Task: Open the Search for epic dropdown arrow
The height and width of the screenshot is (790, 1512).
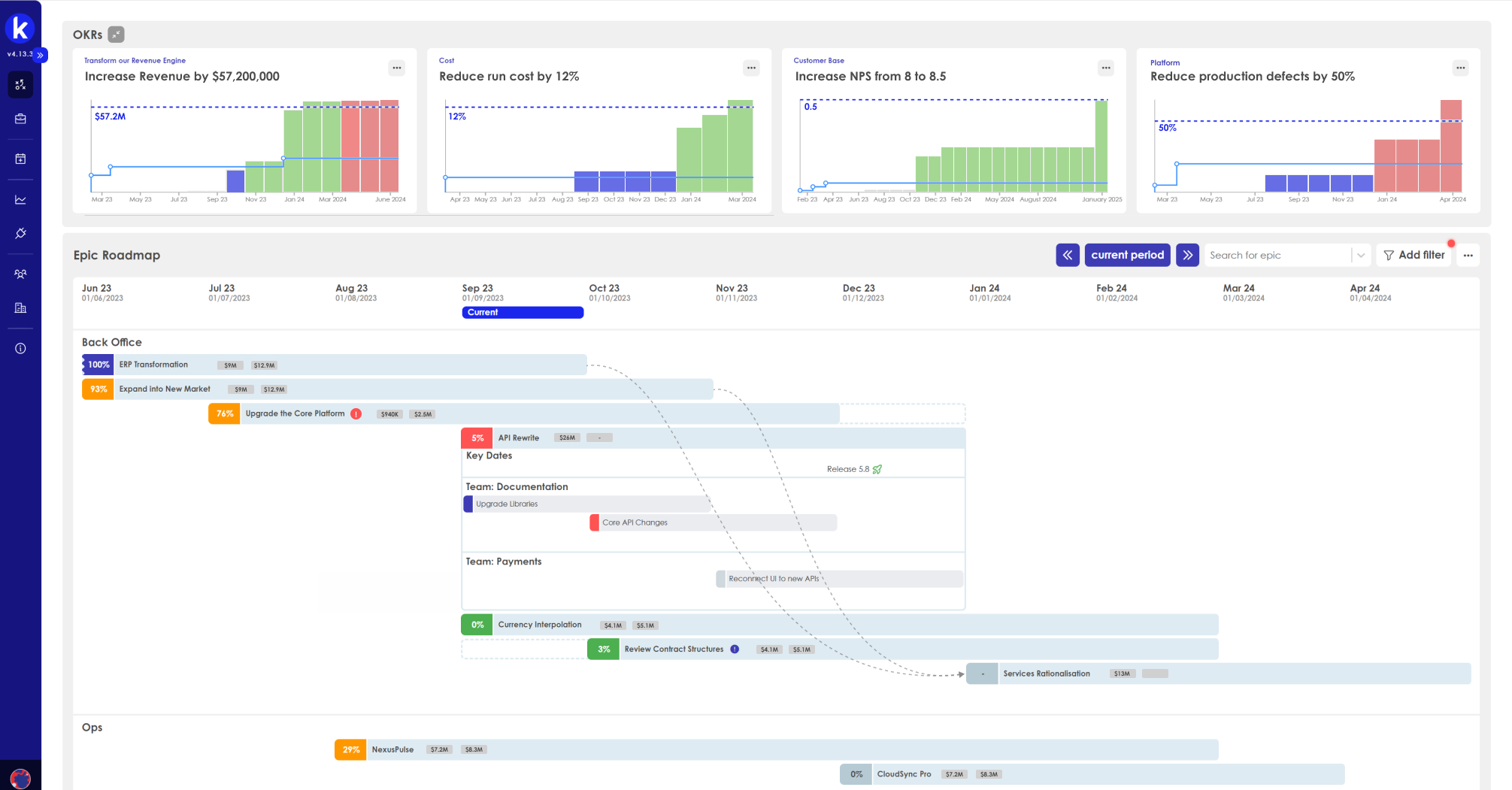Action: (1360, 256)
